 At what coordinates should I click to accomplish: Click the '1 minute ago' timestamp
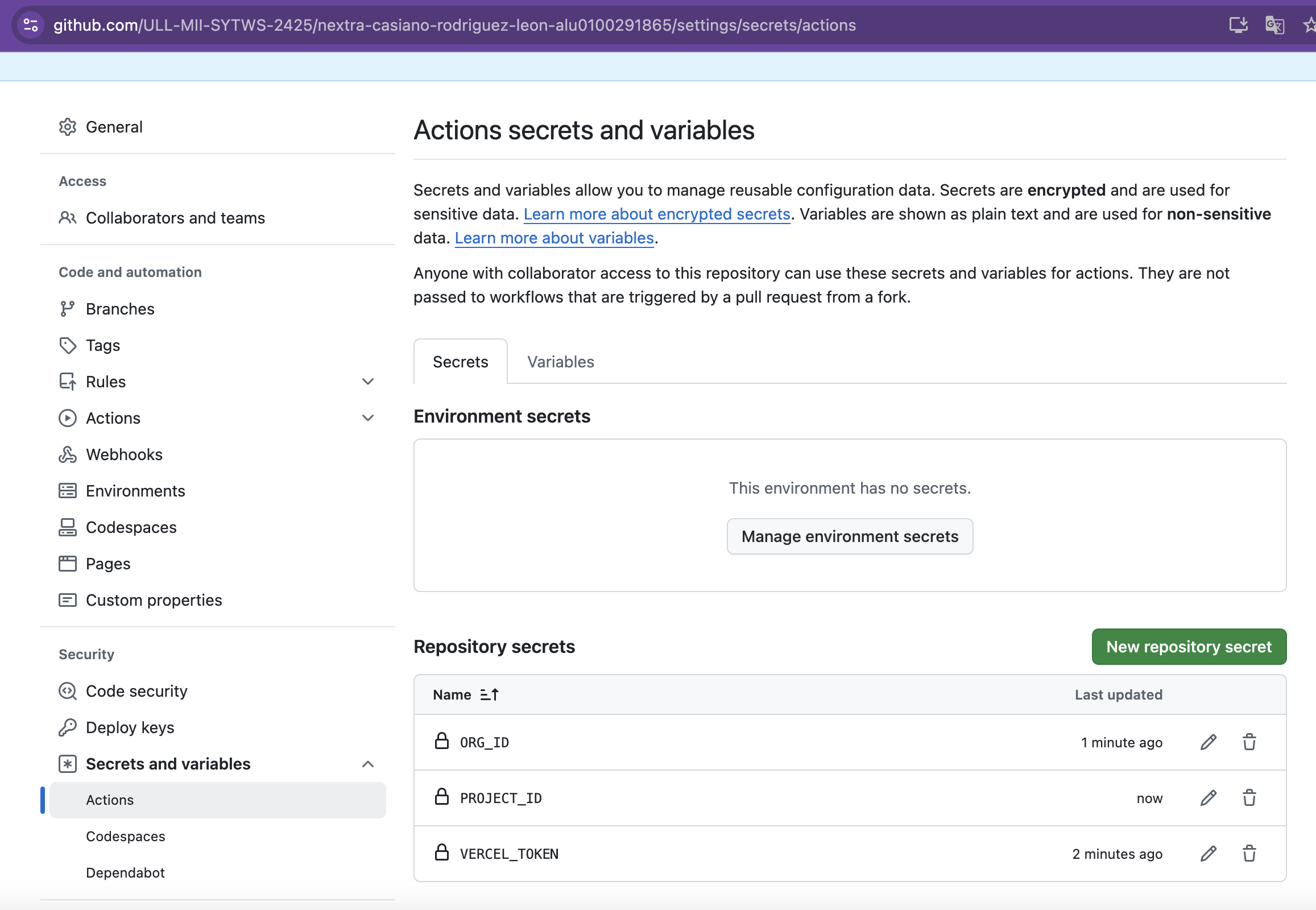tap(1122, 742)
